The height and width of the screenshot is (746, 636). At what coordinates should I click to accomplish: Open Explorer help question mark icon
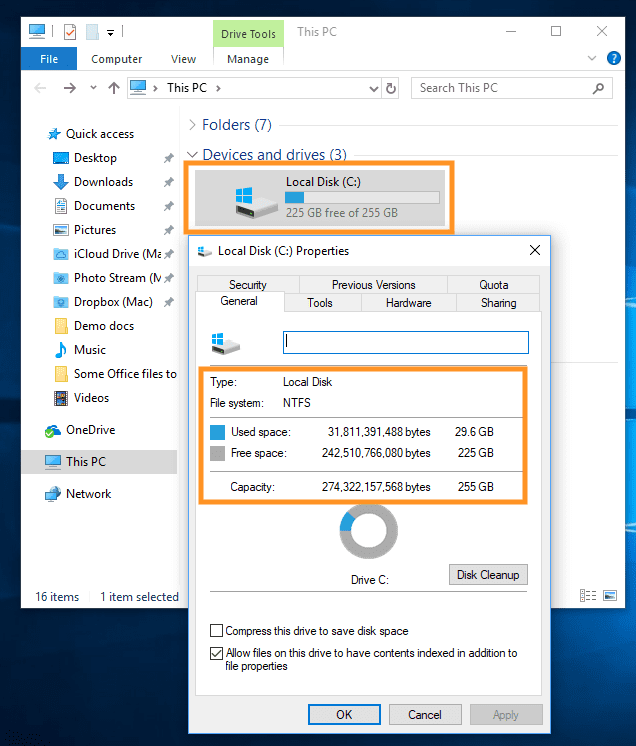pyautogui.click(x=614, y=58)
